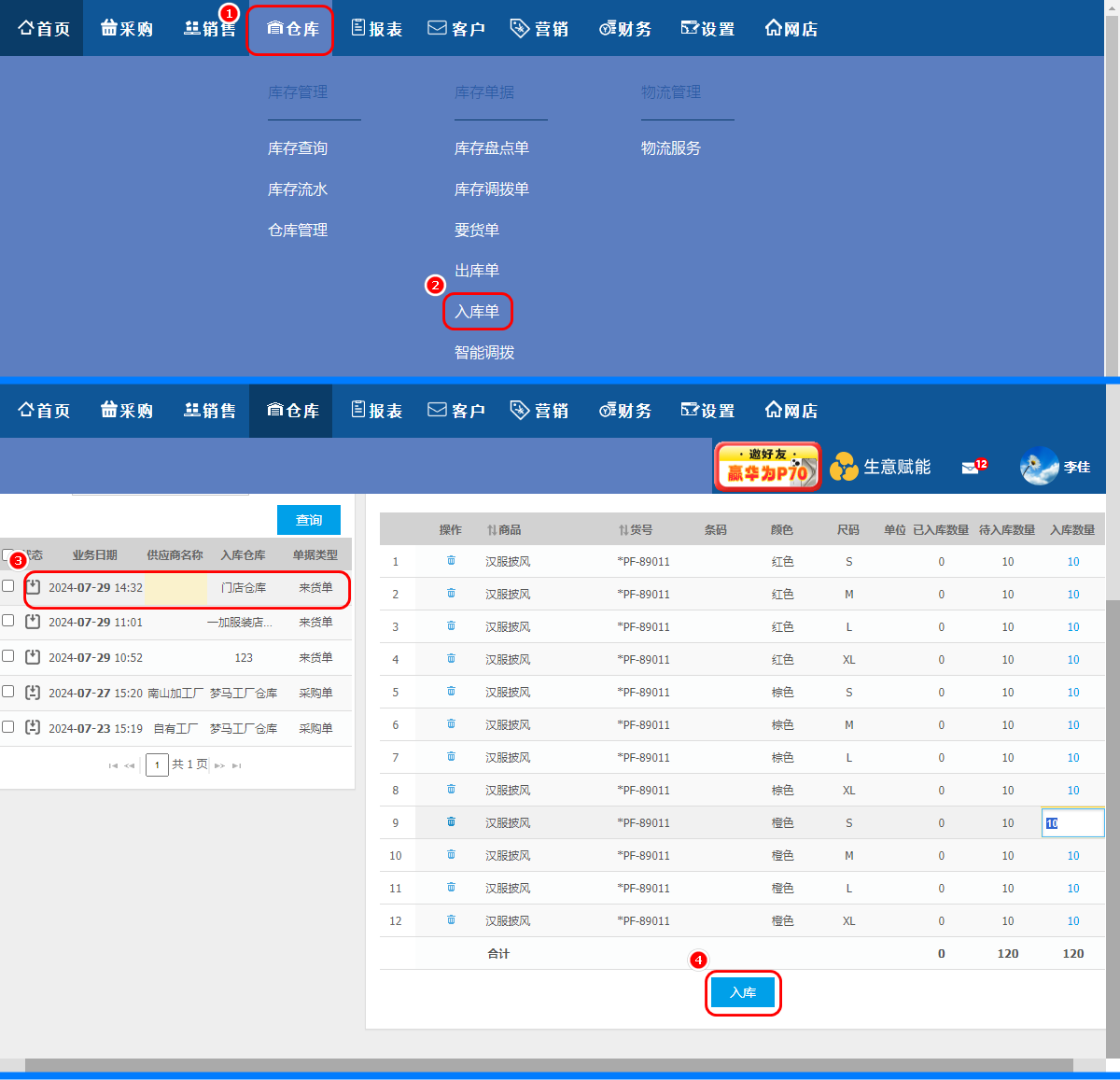Click the 邀好友 赢华为P70 promo banner
This screenshot has height=1080, width=1120.
(x=767, y=467)
